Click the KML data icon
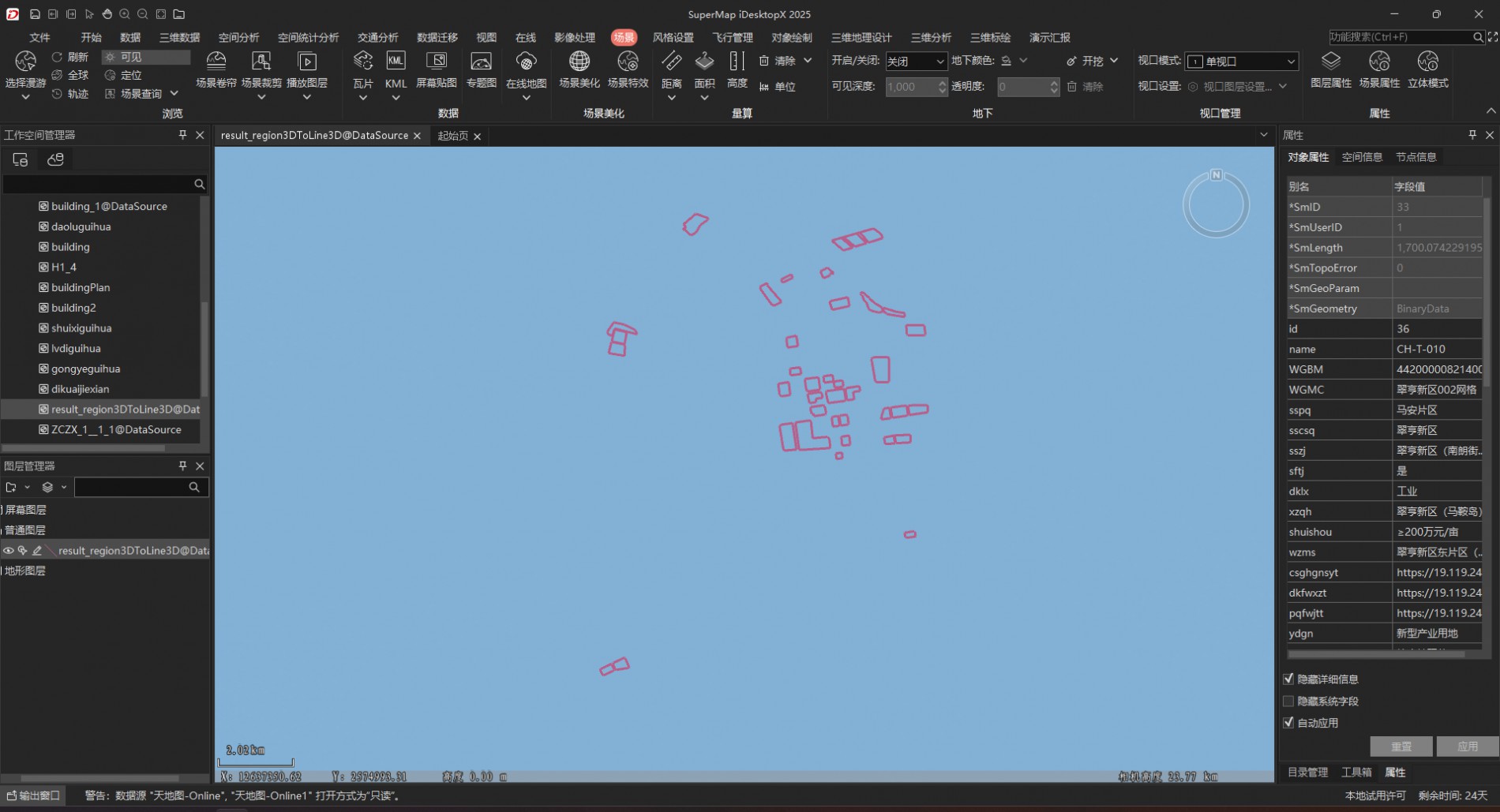The image size is (1500, 812). tap(396, 62)
